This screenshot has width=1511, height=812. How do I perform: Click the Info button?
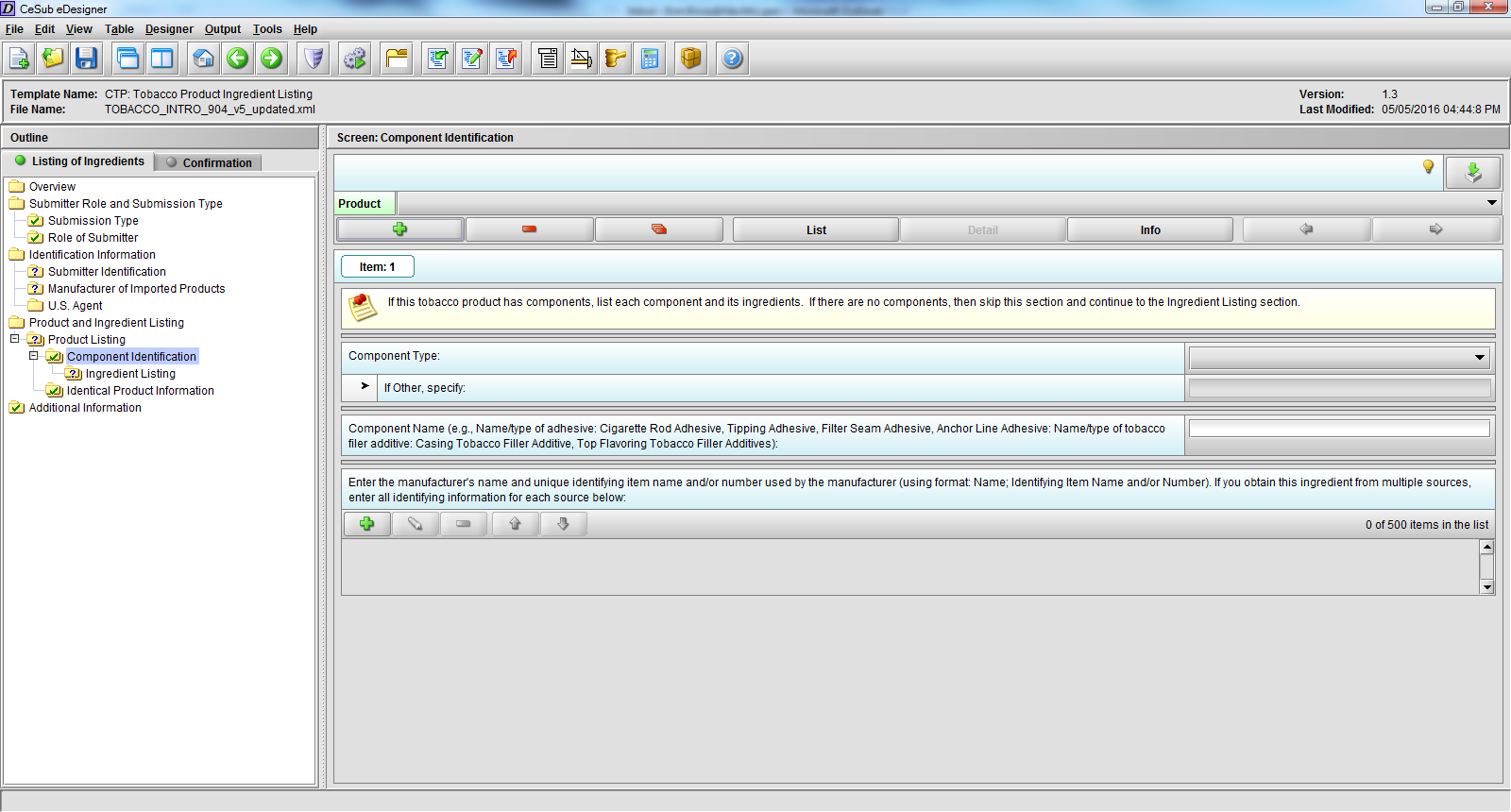pos(1149,229)
